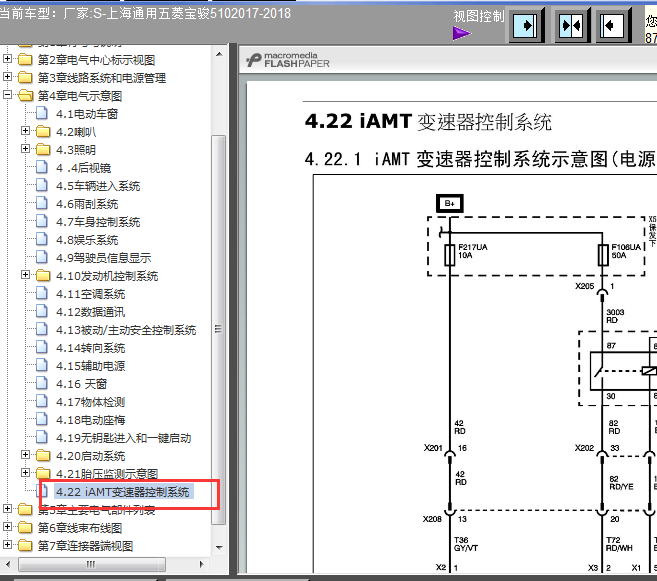The width and height of the screenshot is (657, 581).
Task: Open the 4.15辅助电源 document
Action: (x=91, y=366)
